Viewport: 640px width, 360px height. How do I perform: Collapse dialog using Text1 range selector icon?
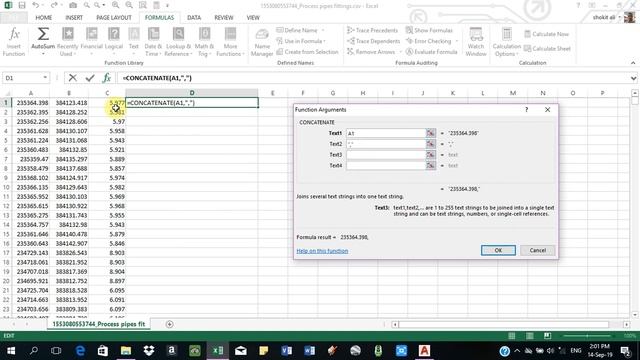[x=431, y=133]
